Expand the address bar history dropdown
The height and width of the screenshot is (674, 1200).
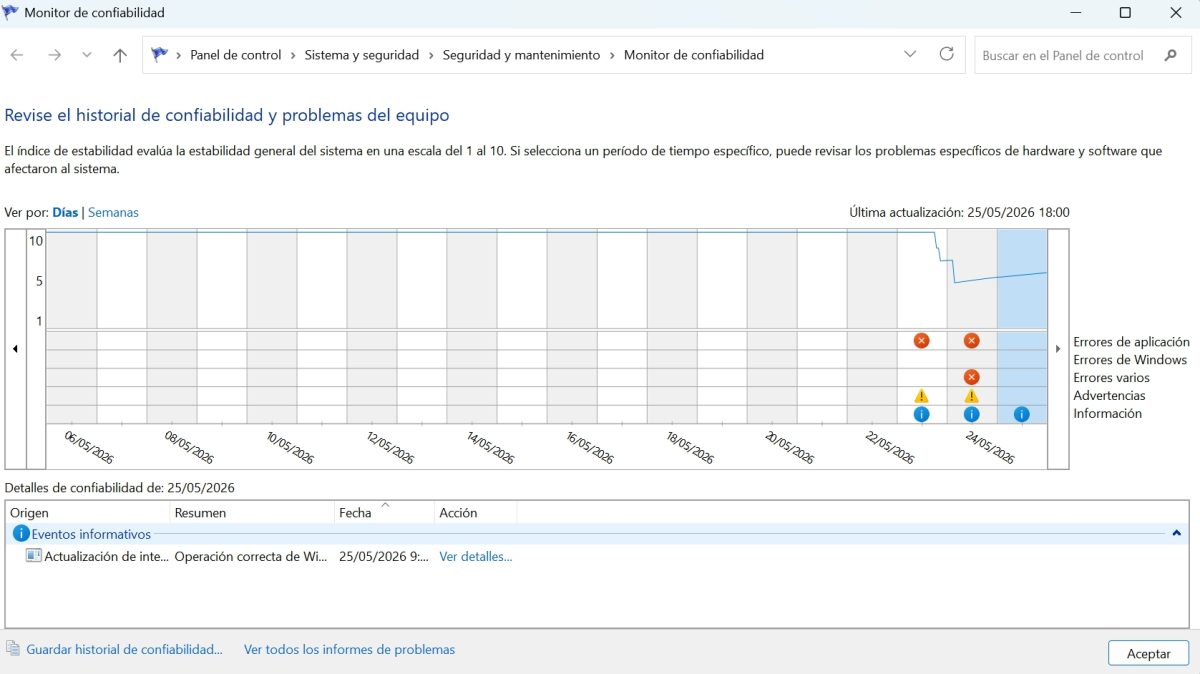point(910,55)
